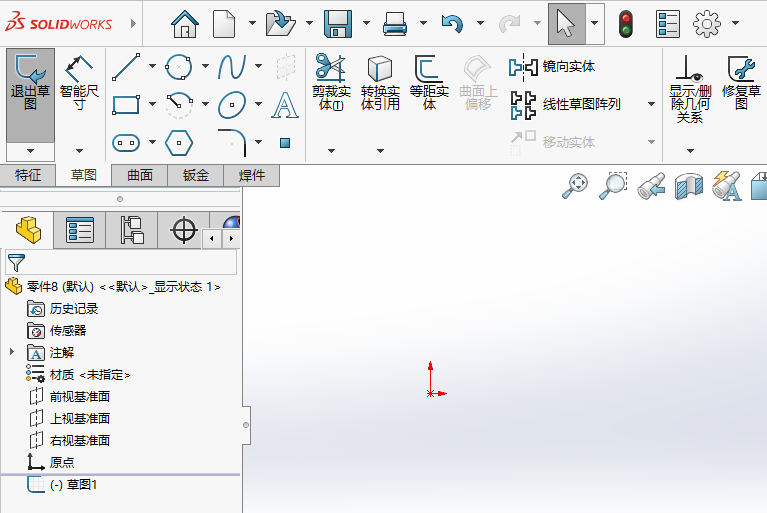Select the Corner Rectangle tool
The image size is (767, 513).
(126, 104)
